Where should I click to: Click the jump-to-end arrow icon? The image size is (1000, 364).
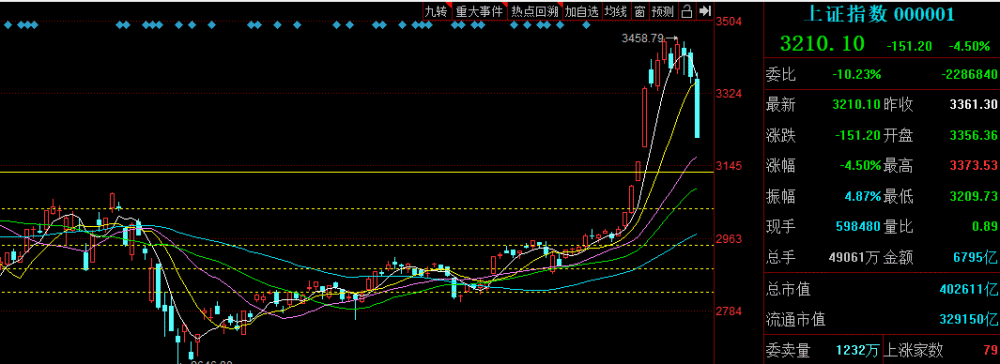click(705, 11)
